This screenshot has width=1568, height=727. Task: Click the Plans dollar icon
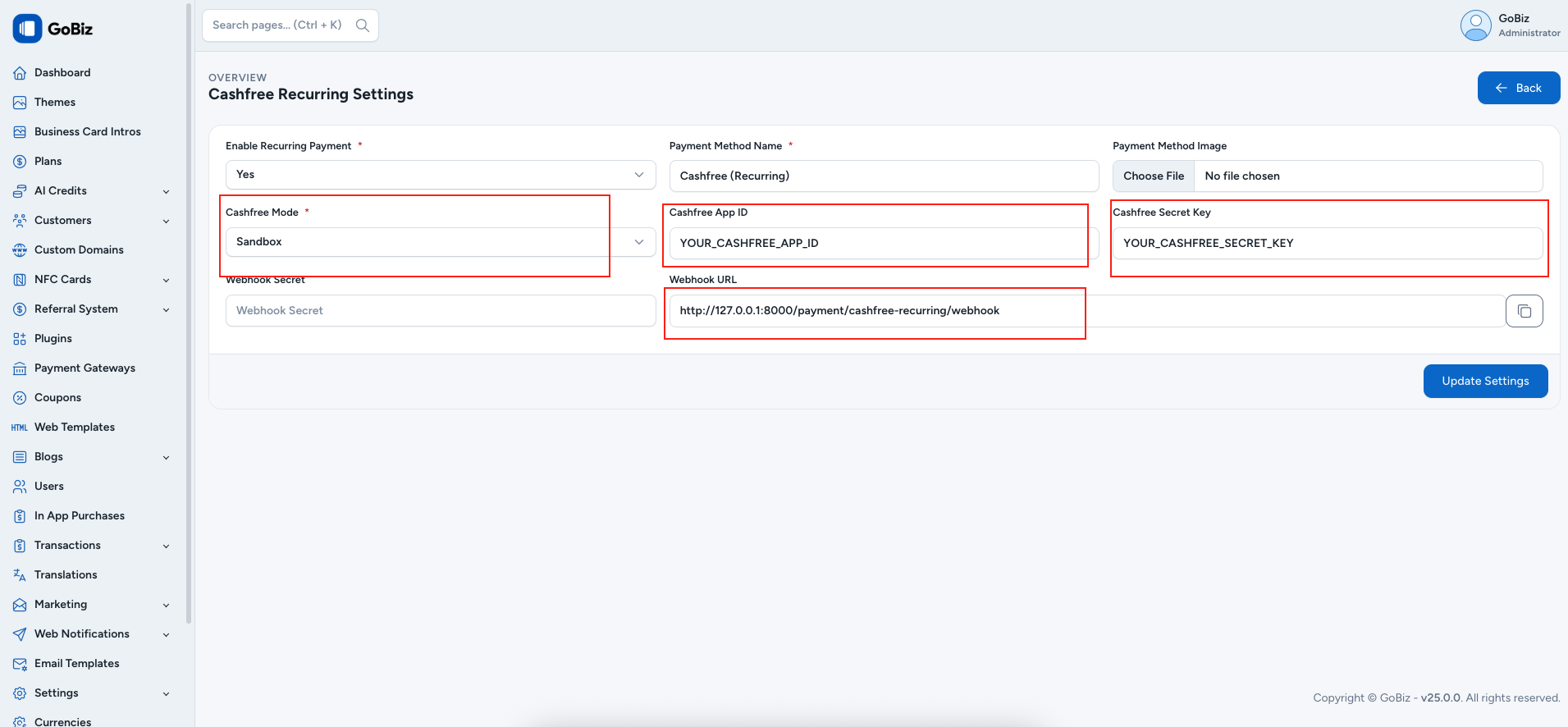20,162
